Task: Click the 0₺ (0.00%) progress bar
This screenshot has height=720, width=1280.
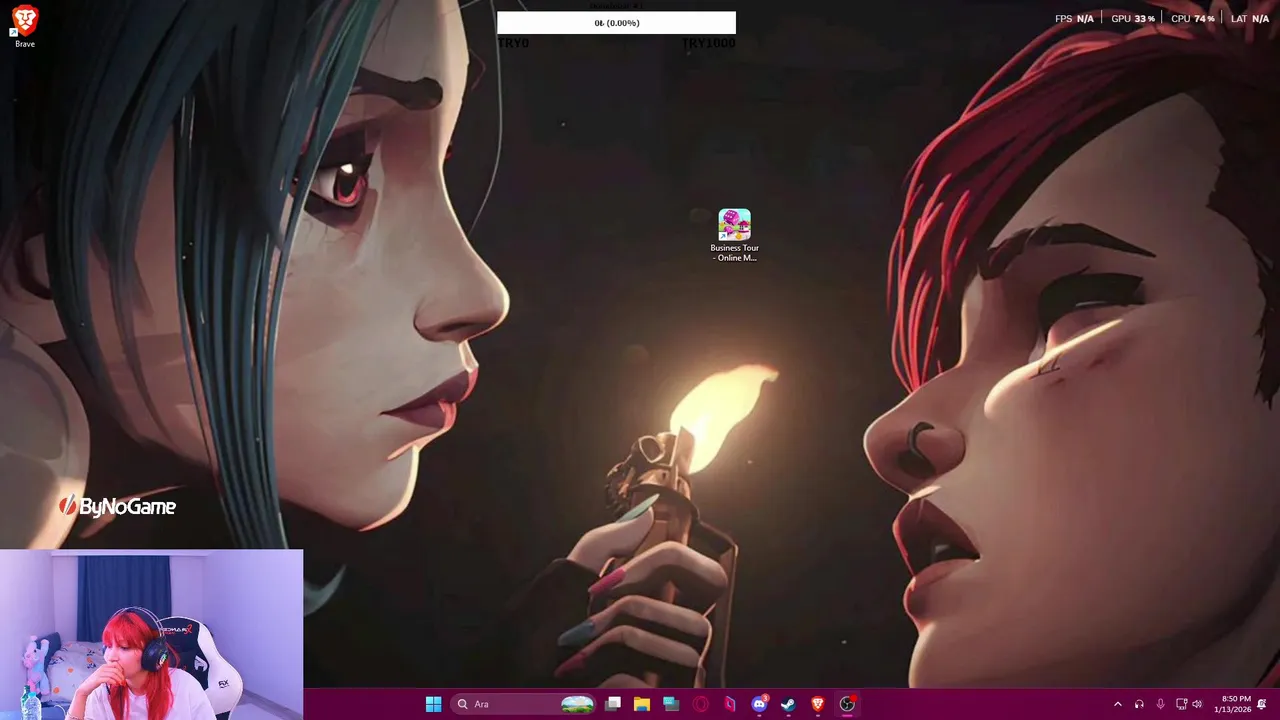Action: (x=616, y=23)
